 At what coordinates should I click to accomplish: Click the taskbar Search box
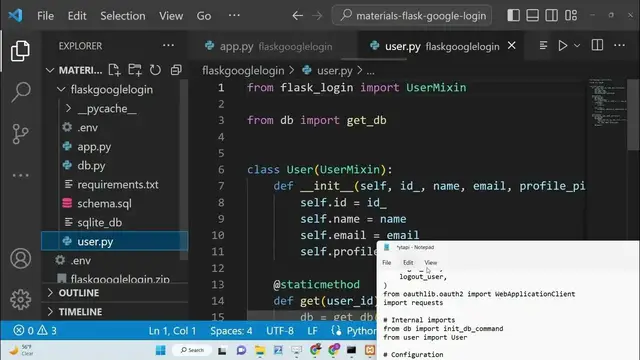point(192,350)
